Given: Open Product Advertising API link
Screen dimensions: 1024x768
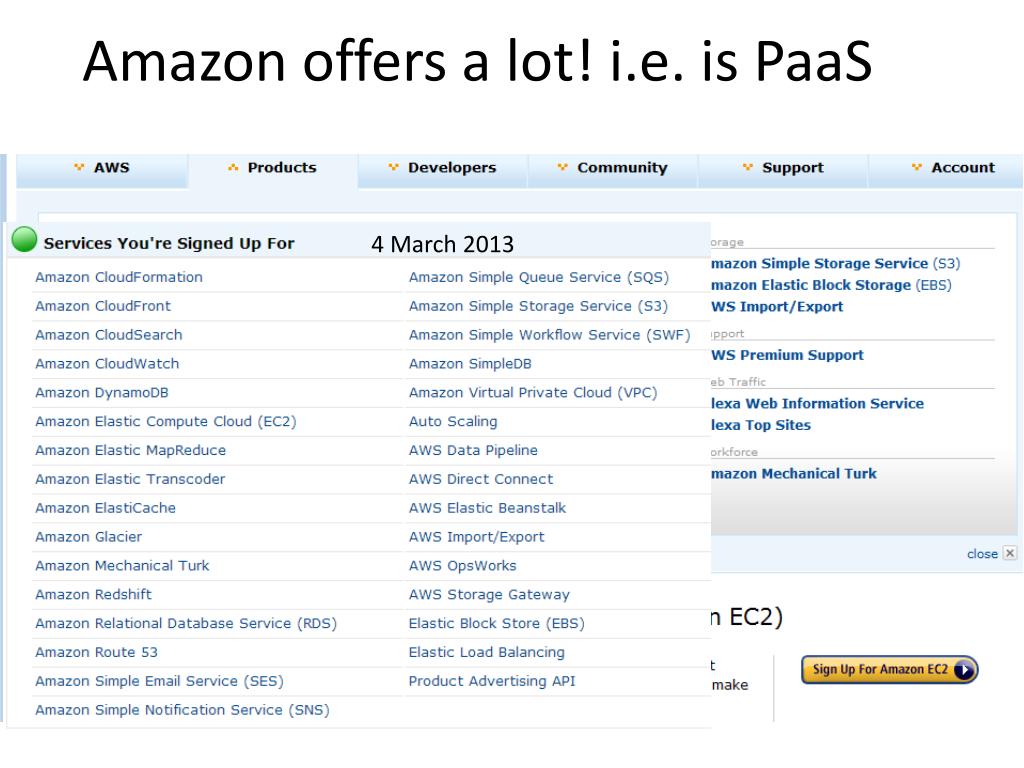Looking at the screenshot, I should point(492,680).
